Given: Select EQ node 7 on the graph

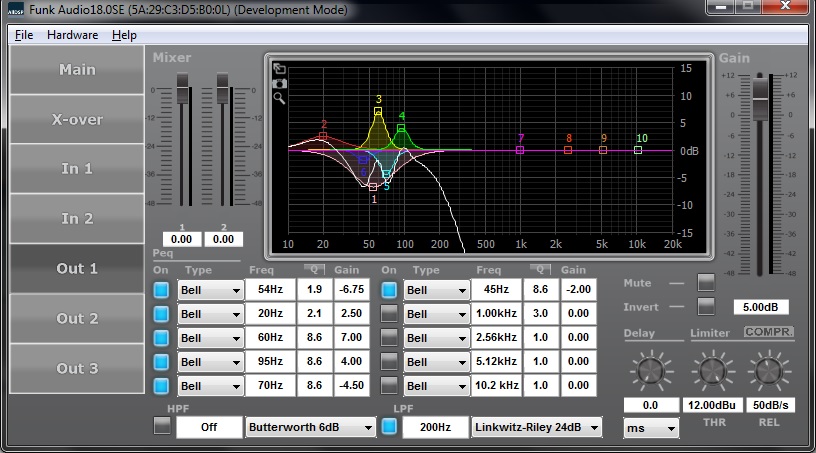Looking at the screenshot, I should (520, 150).
